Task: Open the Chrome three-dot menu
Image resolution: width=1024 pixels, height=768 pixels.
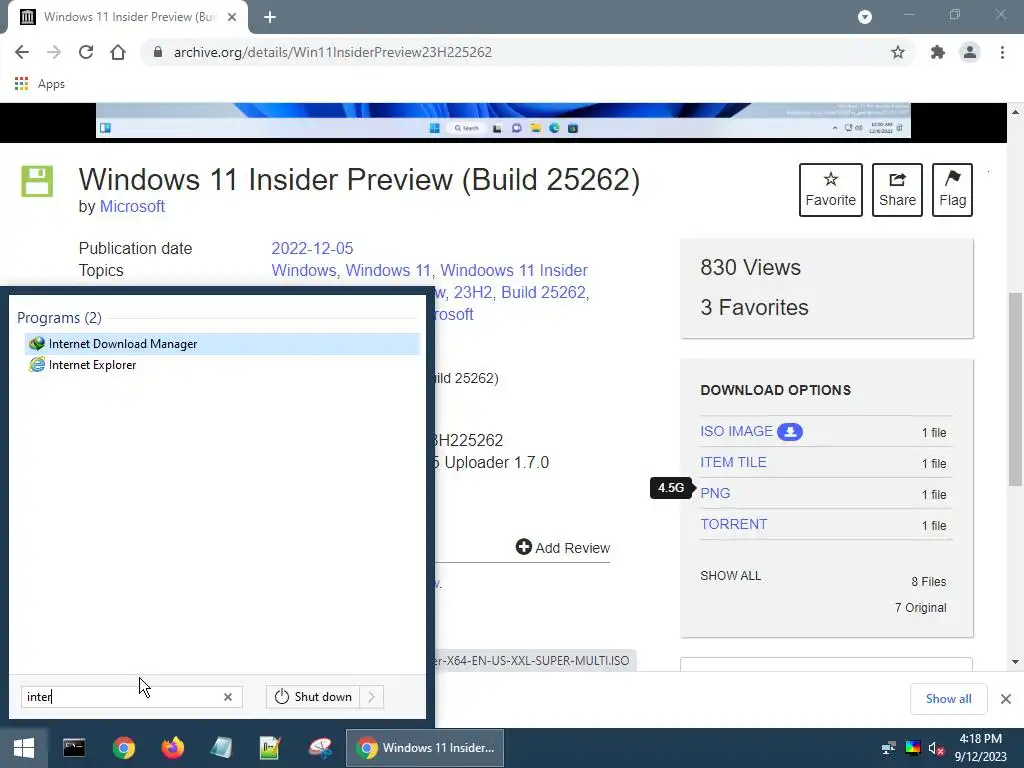Action: click(x=1002, y=52)
